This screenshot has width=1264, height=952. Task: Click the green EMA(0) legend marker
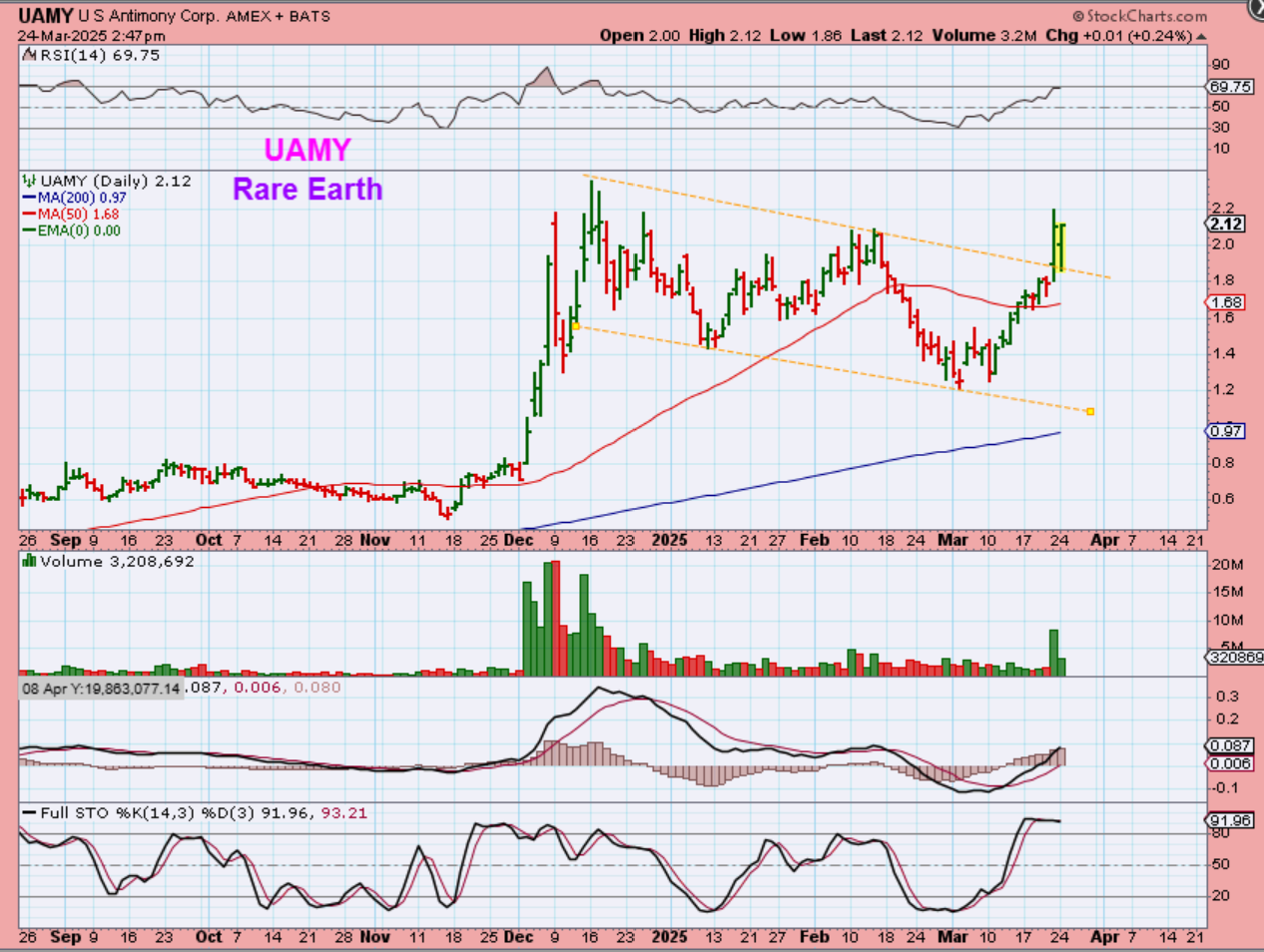click(x=29, y=231)
